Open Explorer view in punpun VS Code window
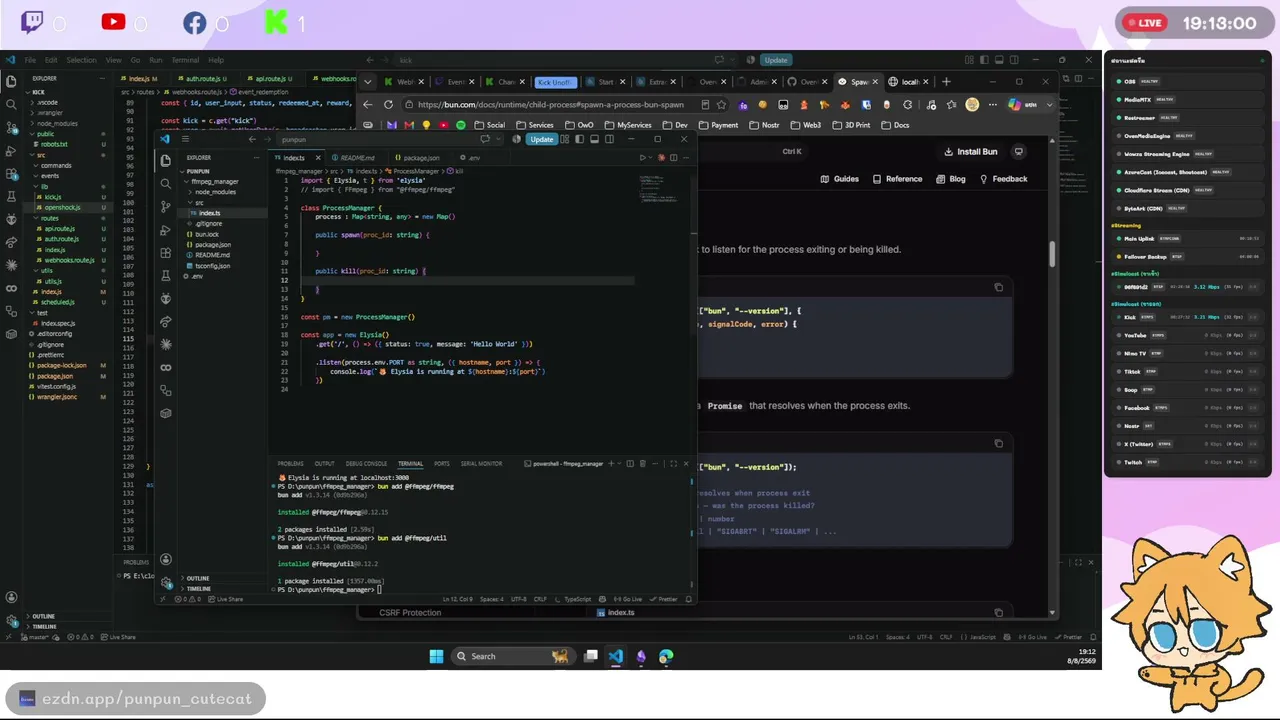This screenshot has height=720, width=1280. [x=166, y=162]
